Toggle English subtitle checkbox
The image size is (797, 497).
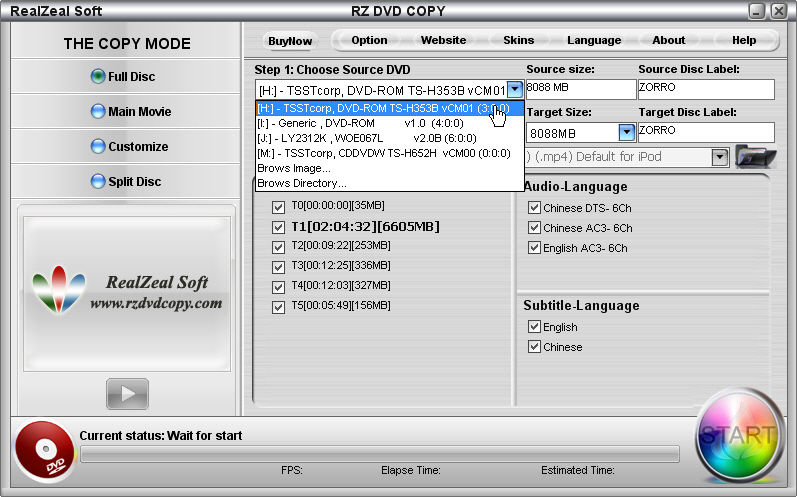pos(534,327)
